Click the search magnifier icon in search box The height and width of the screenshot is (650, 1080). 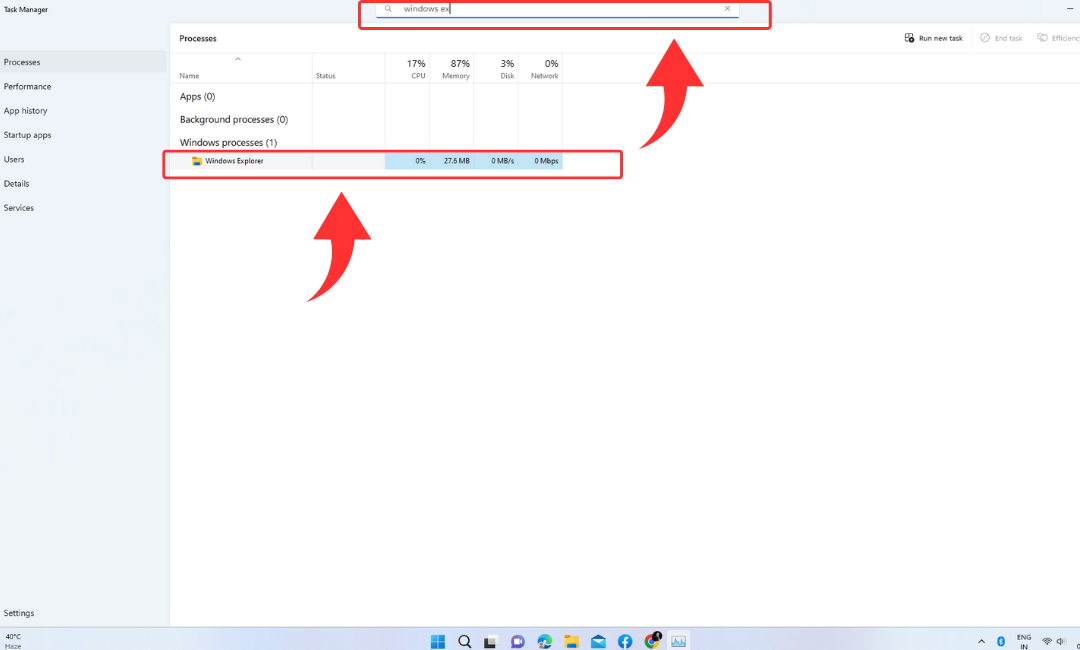click(x=388, y=9)
